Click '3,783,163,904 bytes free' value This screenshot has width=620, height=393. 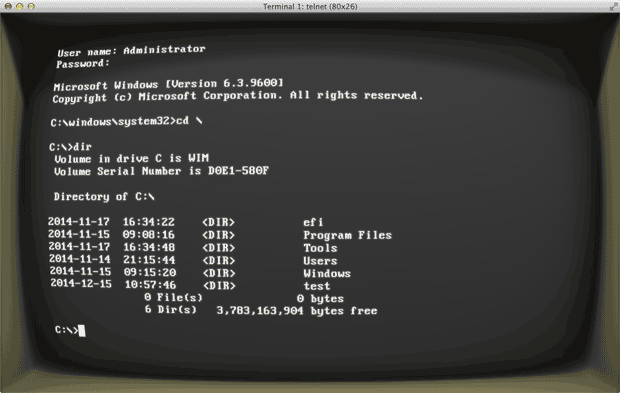(x=297, y=311)
